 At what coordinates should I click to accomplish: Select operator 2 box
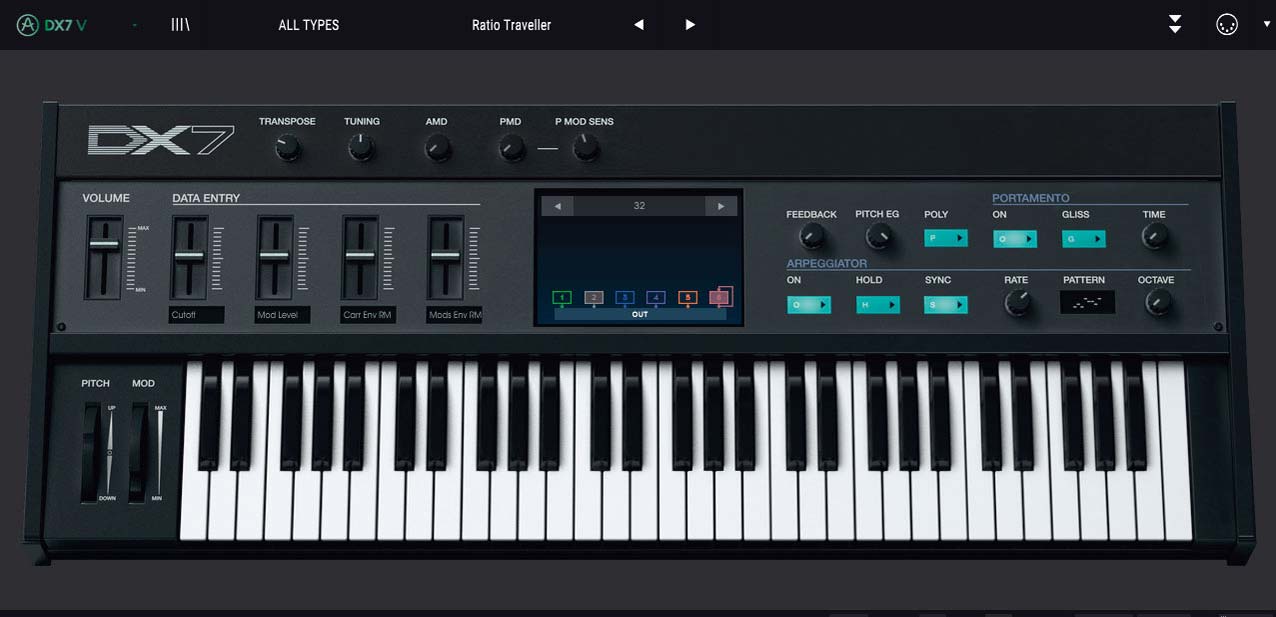(594, 297)
